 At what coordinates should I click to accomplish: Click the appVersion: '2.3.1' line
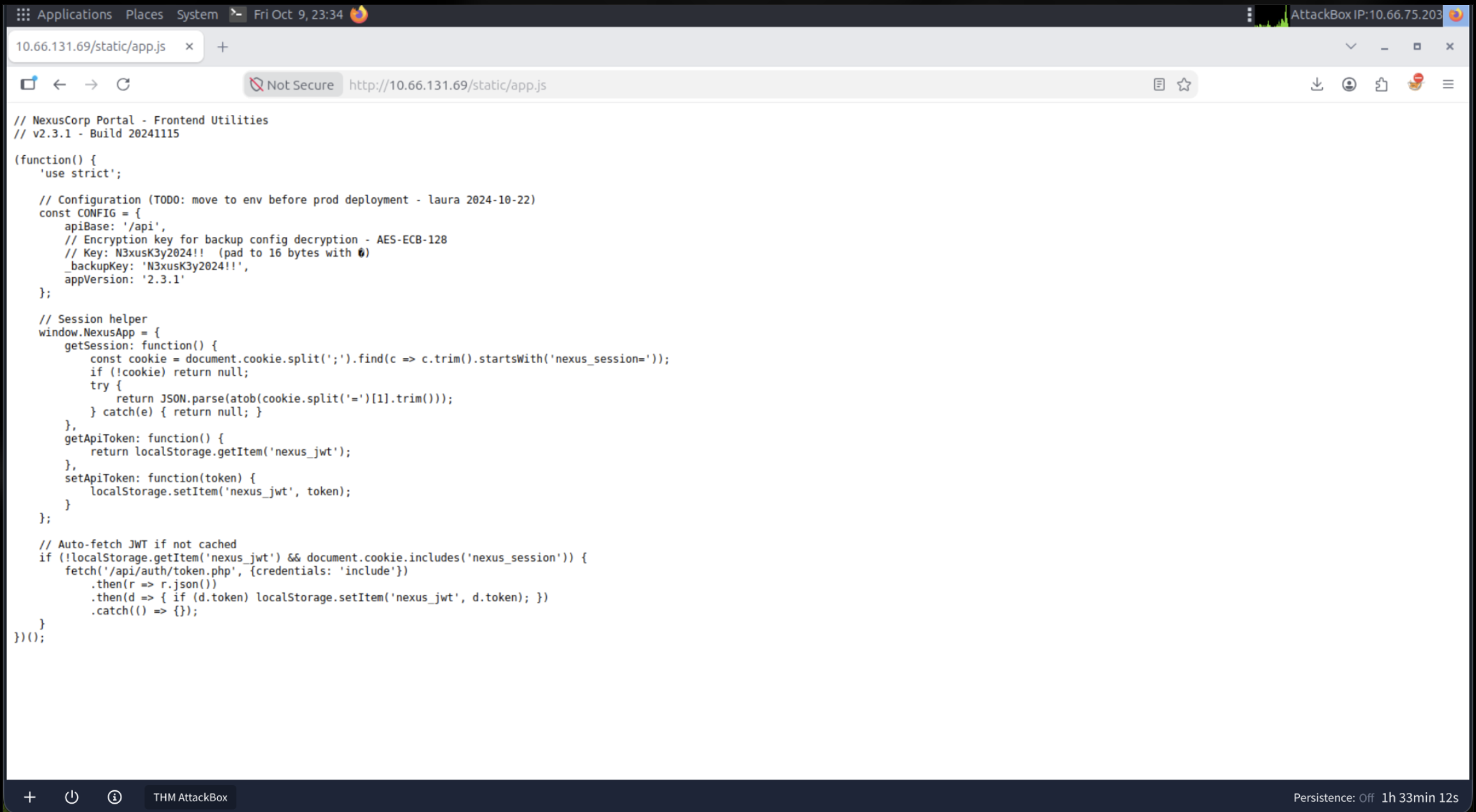[x=124, y=279]
